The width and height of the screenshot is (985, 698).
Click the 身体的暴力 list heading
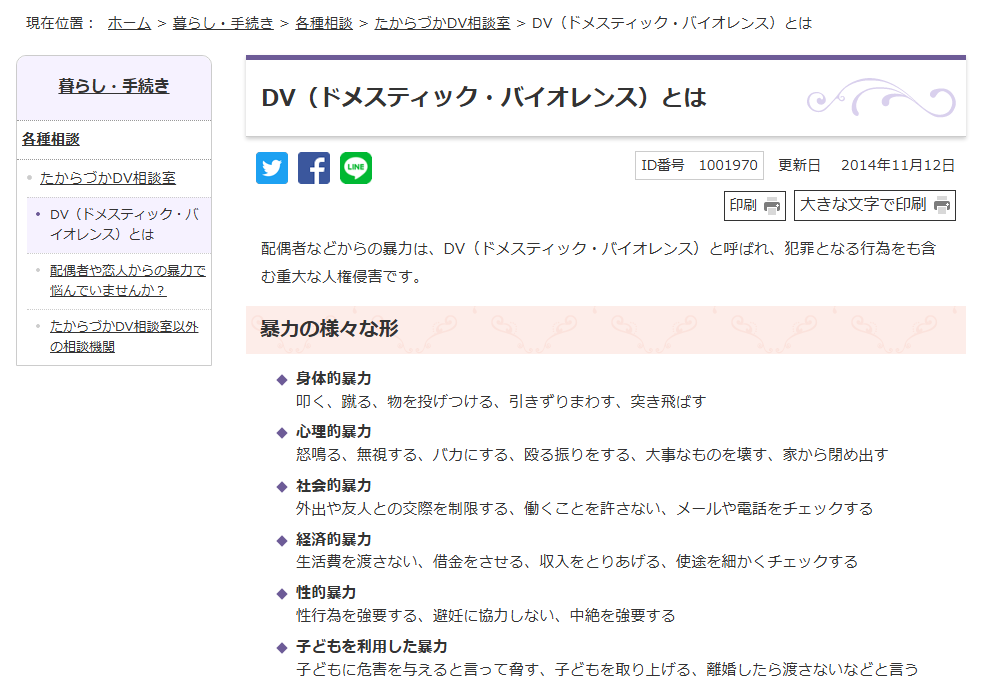coord(334,378)
